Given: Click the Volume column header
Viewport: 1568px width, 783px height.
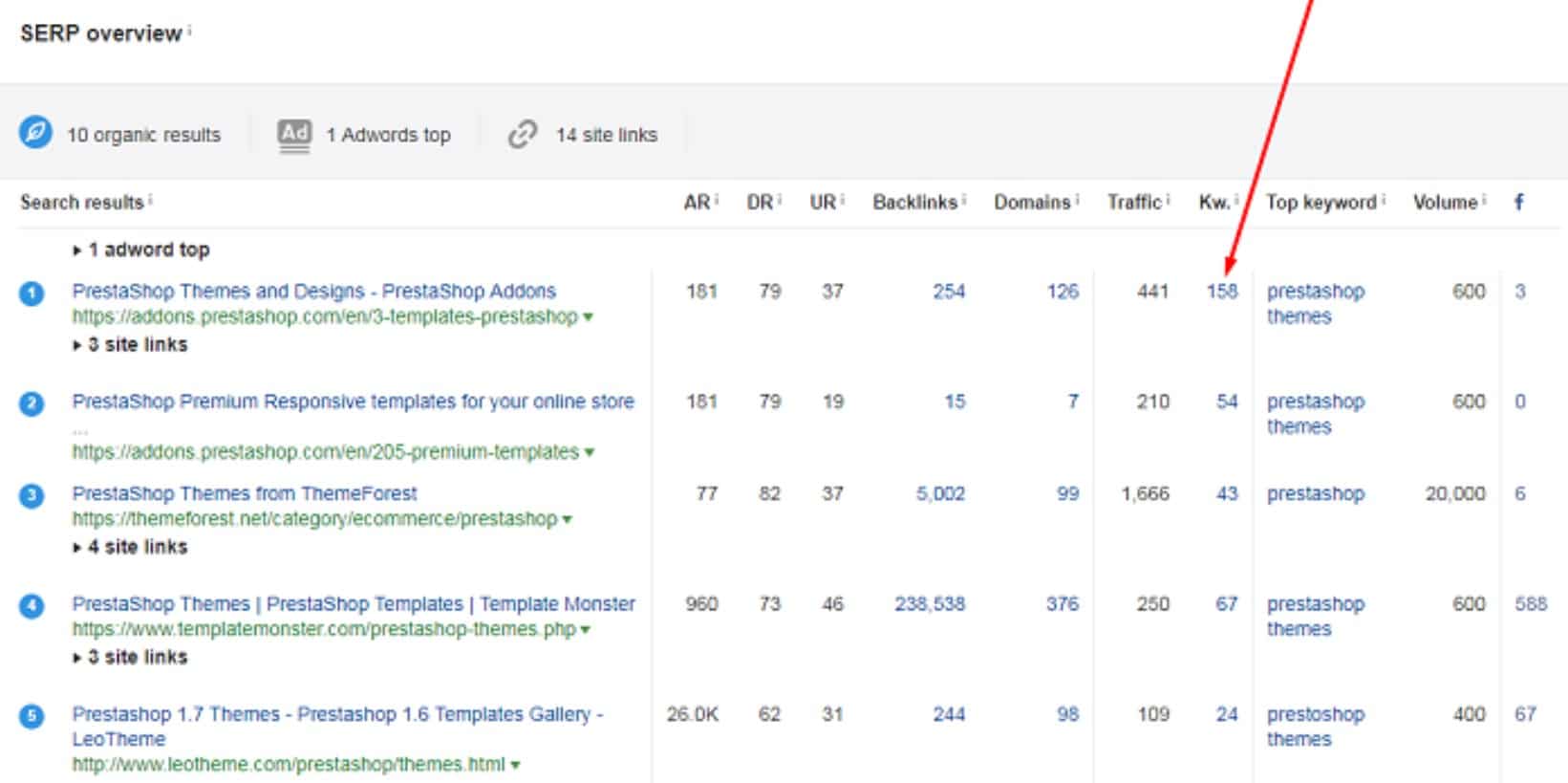Looking at the screenshot, I should (x=1446, y=202).
